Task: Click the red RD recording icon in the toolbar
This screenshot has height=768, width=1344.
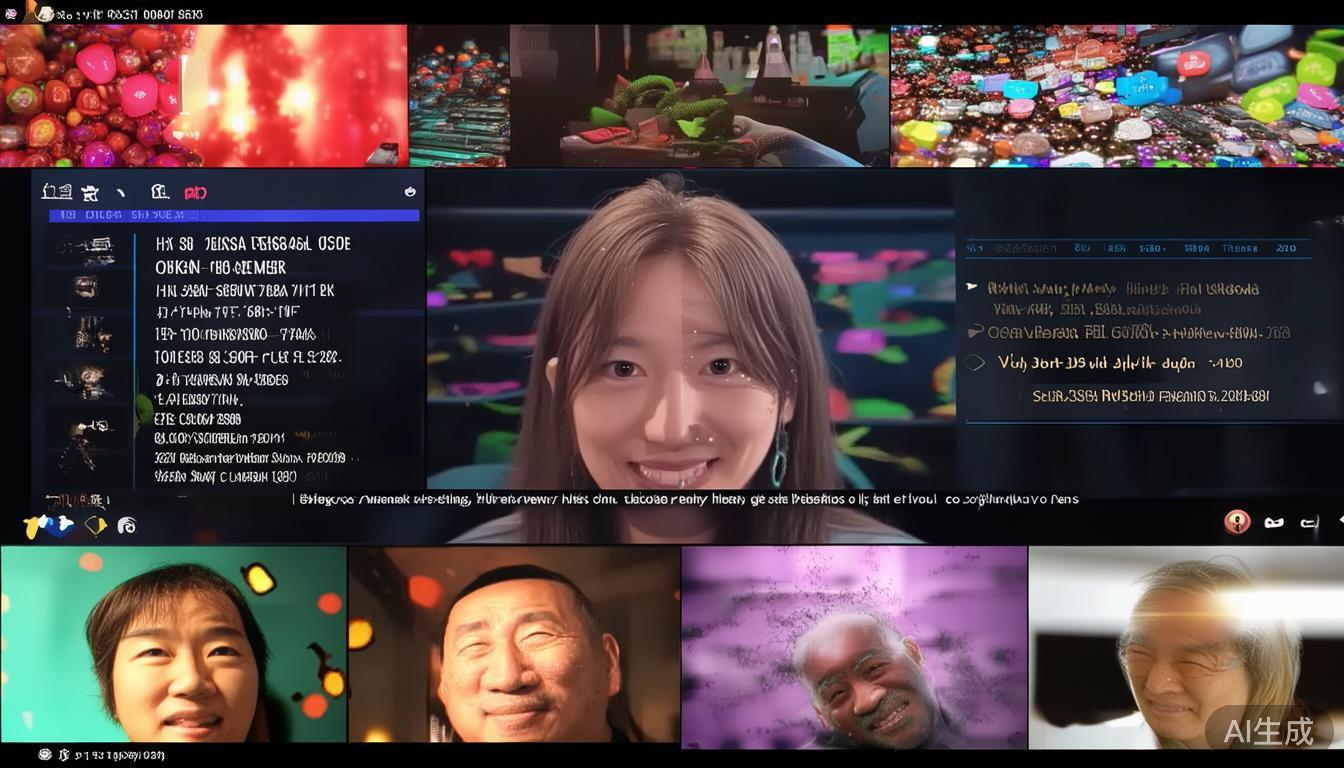Action: [x=196, y=192]
